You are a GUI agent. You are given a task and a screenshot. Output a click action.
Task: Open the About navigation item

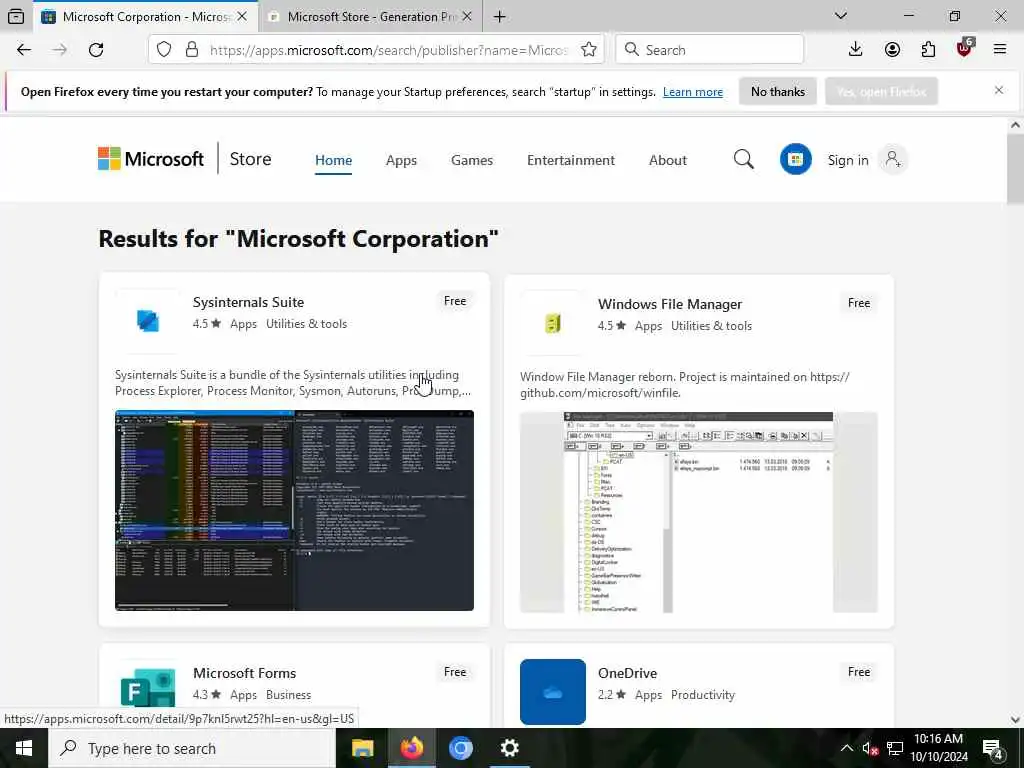(x=667, y=160)
